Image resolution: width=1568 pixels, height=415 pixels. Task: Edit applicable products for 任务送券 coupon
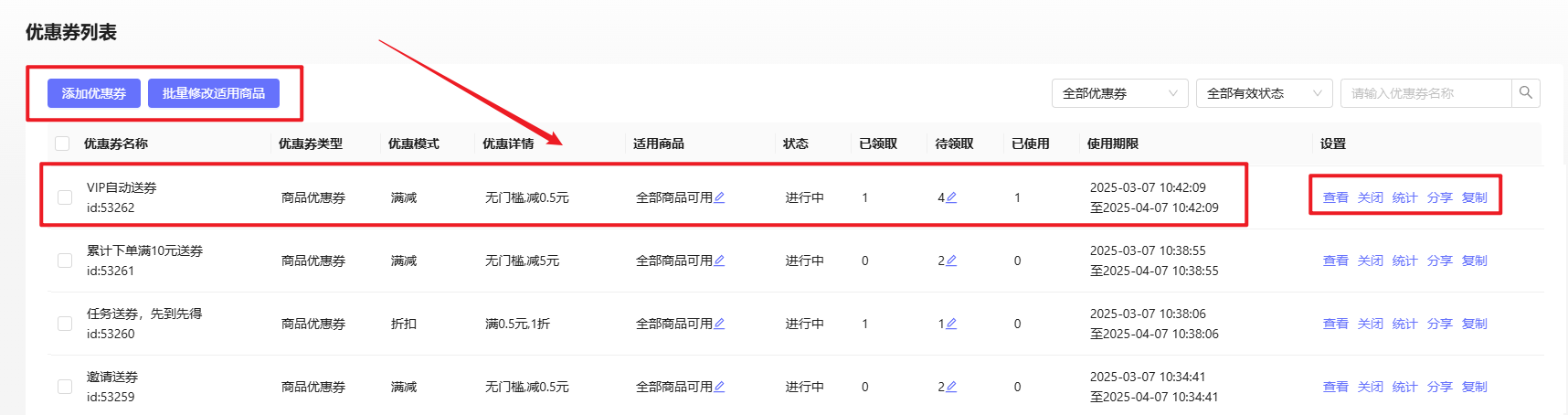[719, 324]
